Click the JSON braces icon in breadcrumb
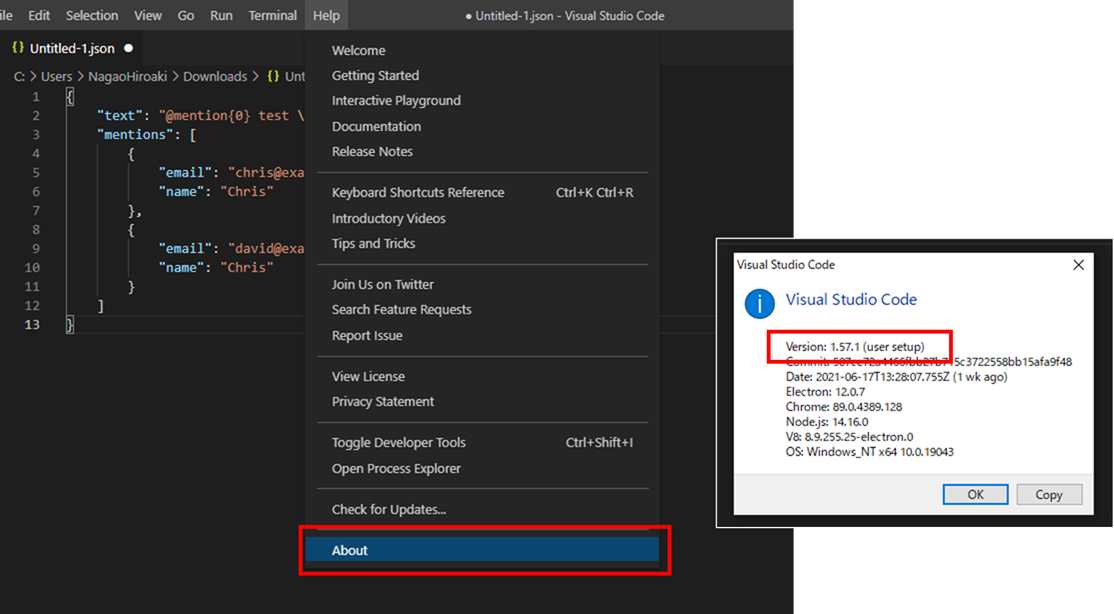 273,76
